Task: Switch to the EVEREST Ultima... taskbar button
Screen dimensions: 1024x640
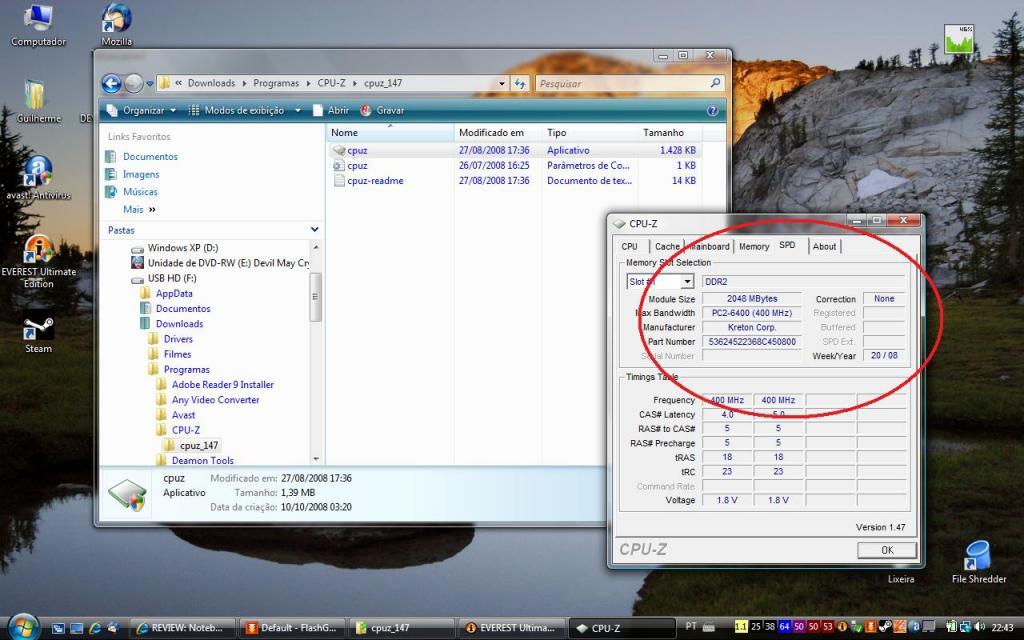Action: (512, 628)
